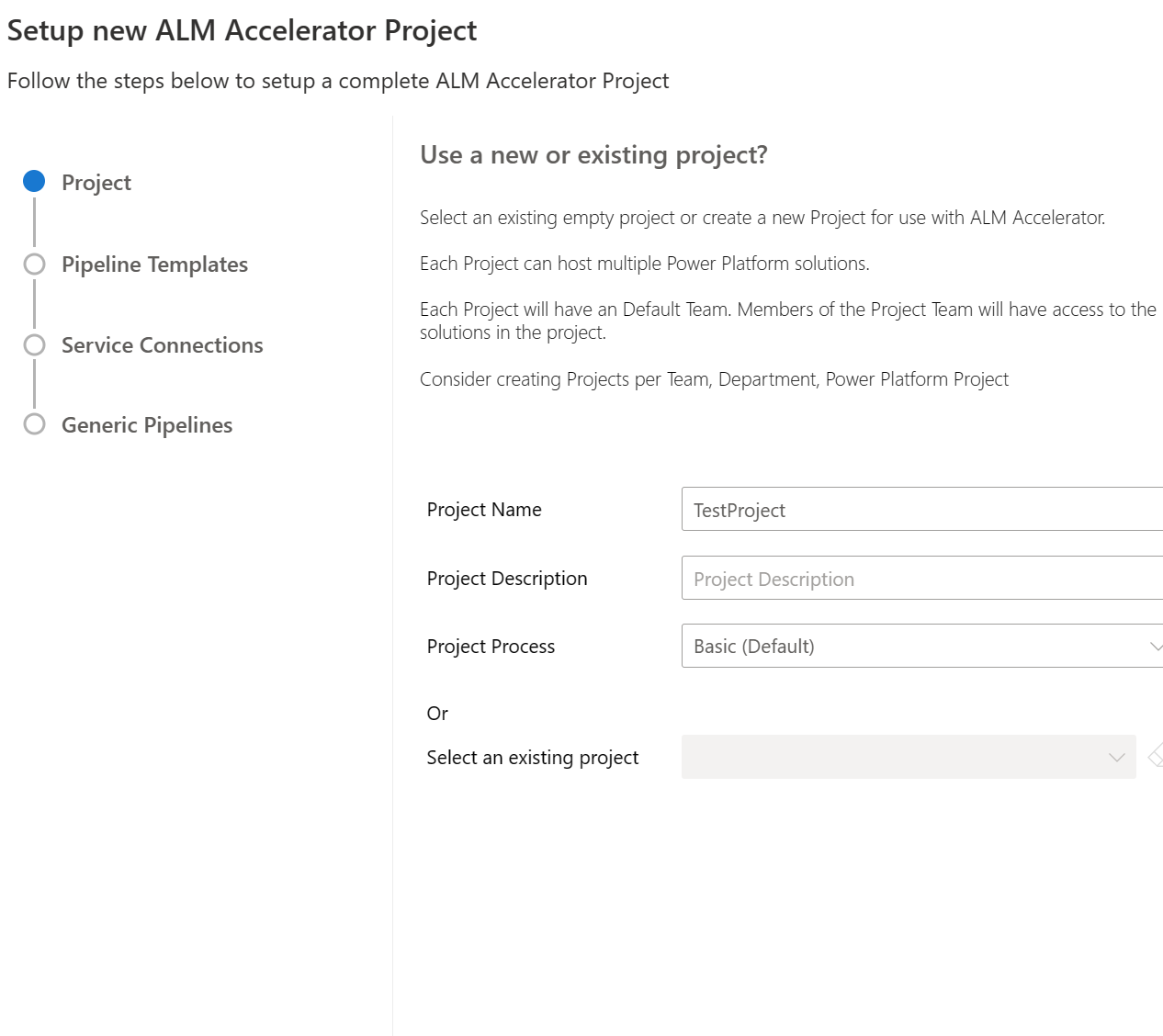Navigate to the Pipeline Templates step label
The width and height of the screenshot is (1163, 1036).
point(154,265)
